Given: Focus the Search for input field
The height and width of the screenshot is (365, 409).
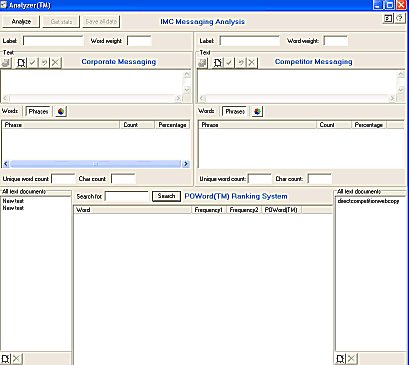Looking at the screenshot, I should tap(127, 196).
